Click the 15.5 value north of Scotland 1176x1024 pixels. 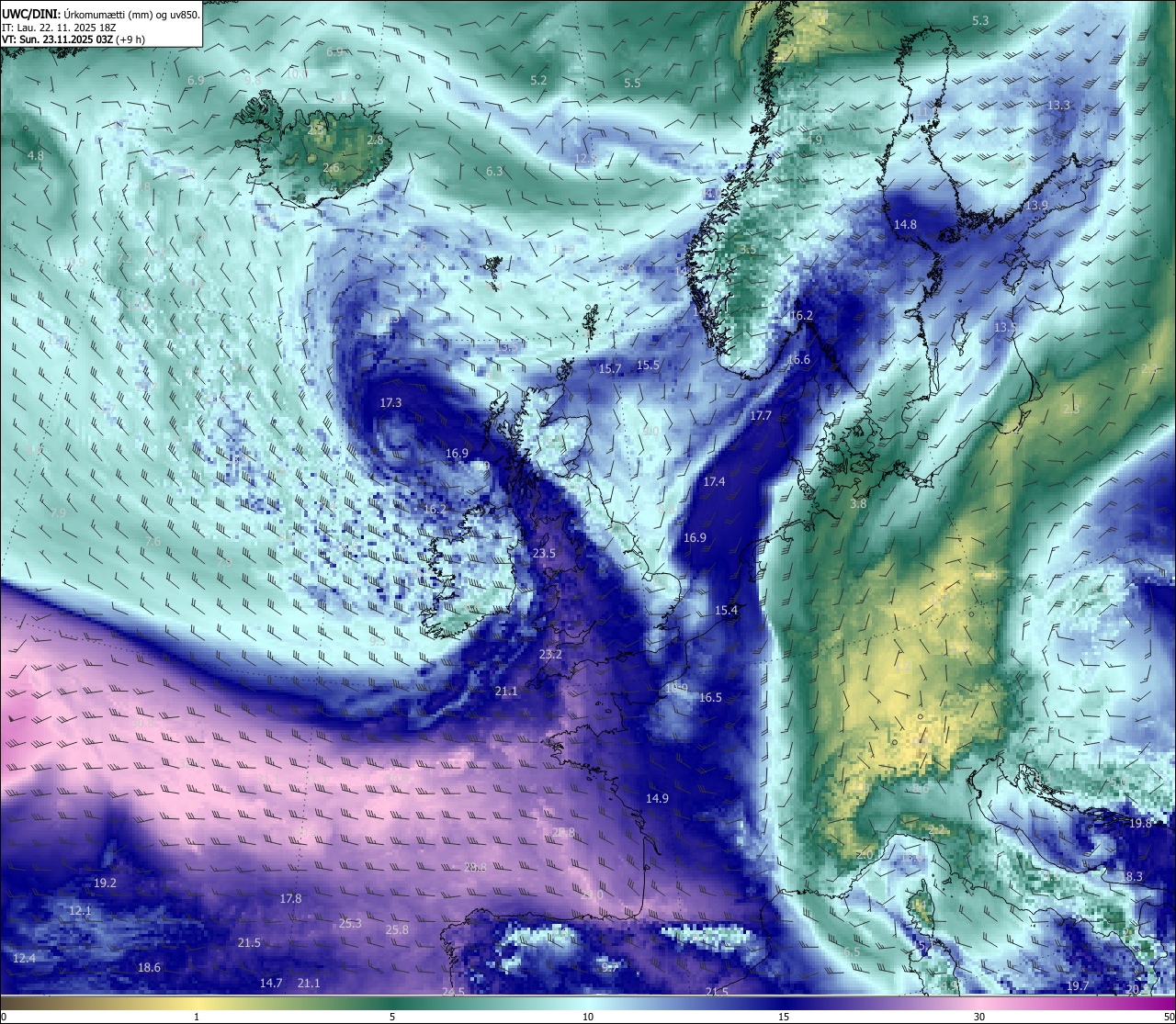(x=648, y=366)
